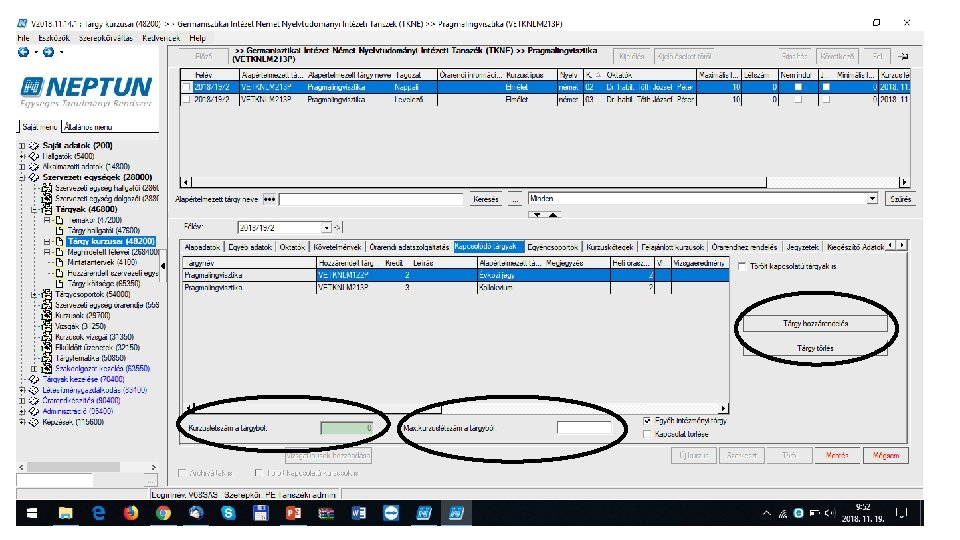The image size is (960, 540).
Task: Click the Sajat adatok (200) tree icon
Action: point(34,146)
